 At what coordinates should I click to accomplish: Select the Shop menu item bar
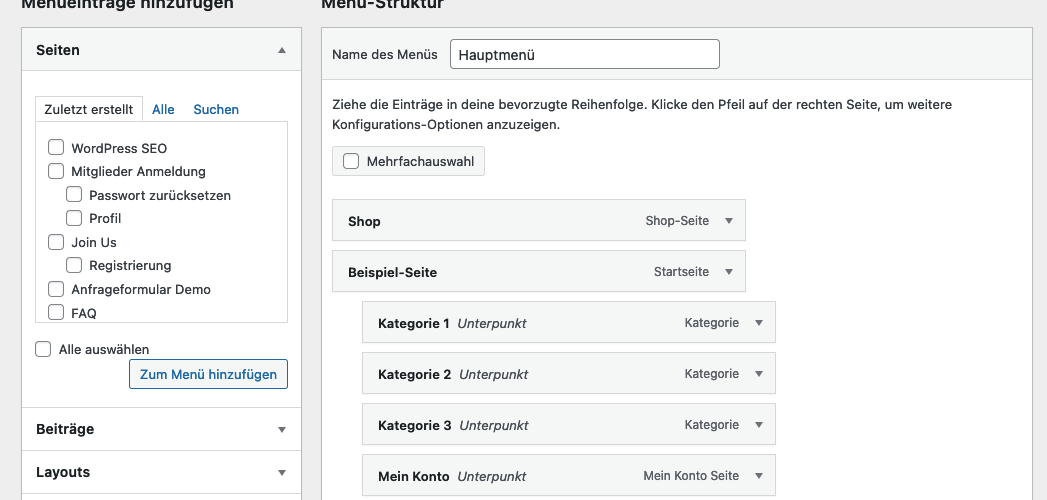(539, 220)
